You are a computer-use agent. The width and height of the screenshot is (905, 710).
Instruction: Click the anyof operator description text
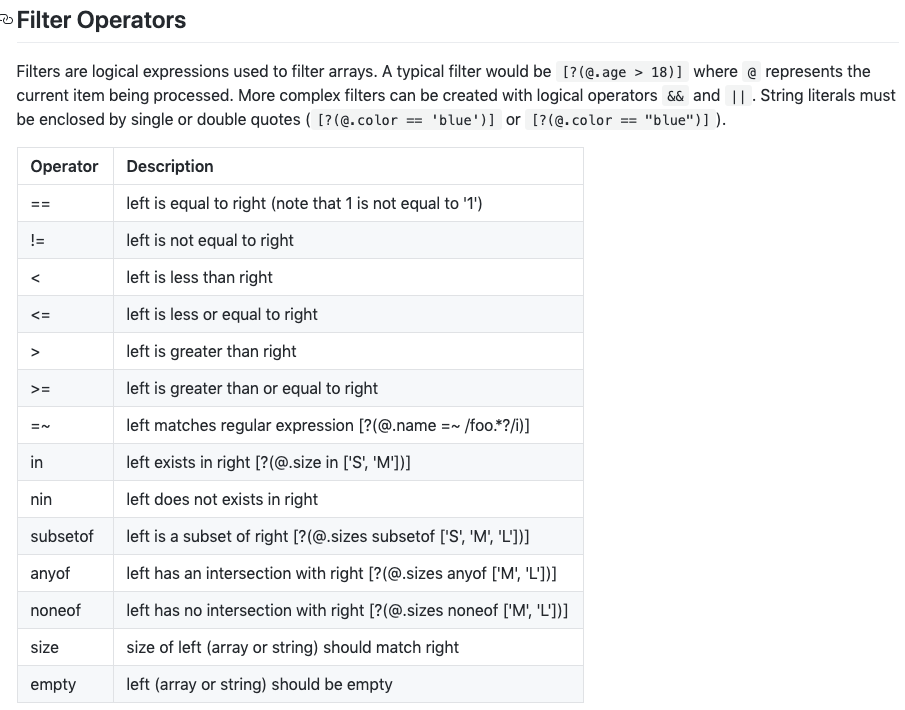coord(341,574)
